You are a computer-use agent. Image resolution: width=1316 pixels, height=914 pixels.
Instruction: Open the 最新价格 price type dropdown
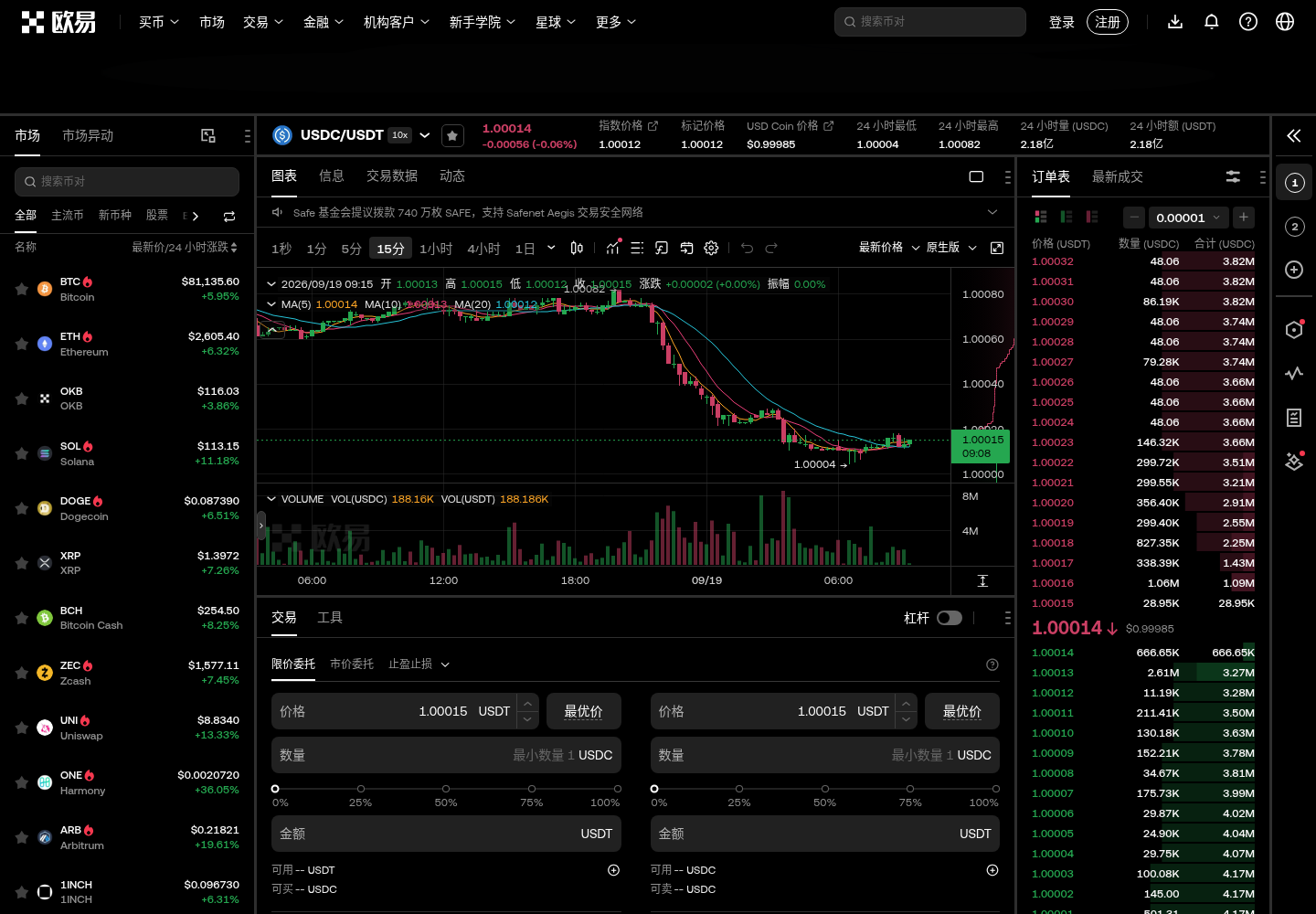tap(889, 248)
